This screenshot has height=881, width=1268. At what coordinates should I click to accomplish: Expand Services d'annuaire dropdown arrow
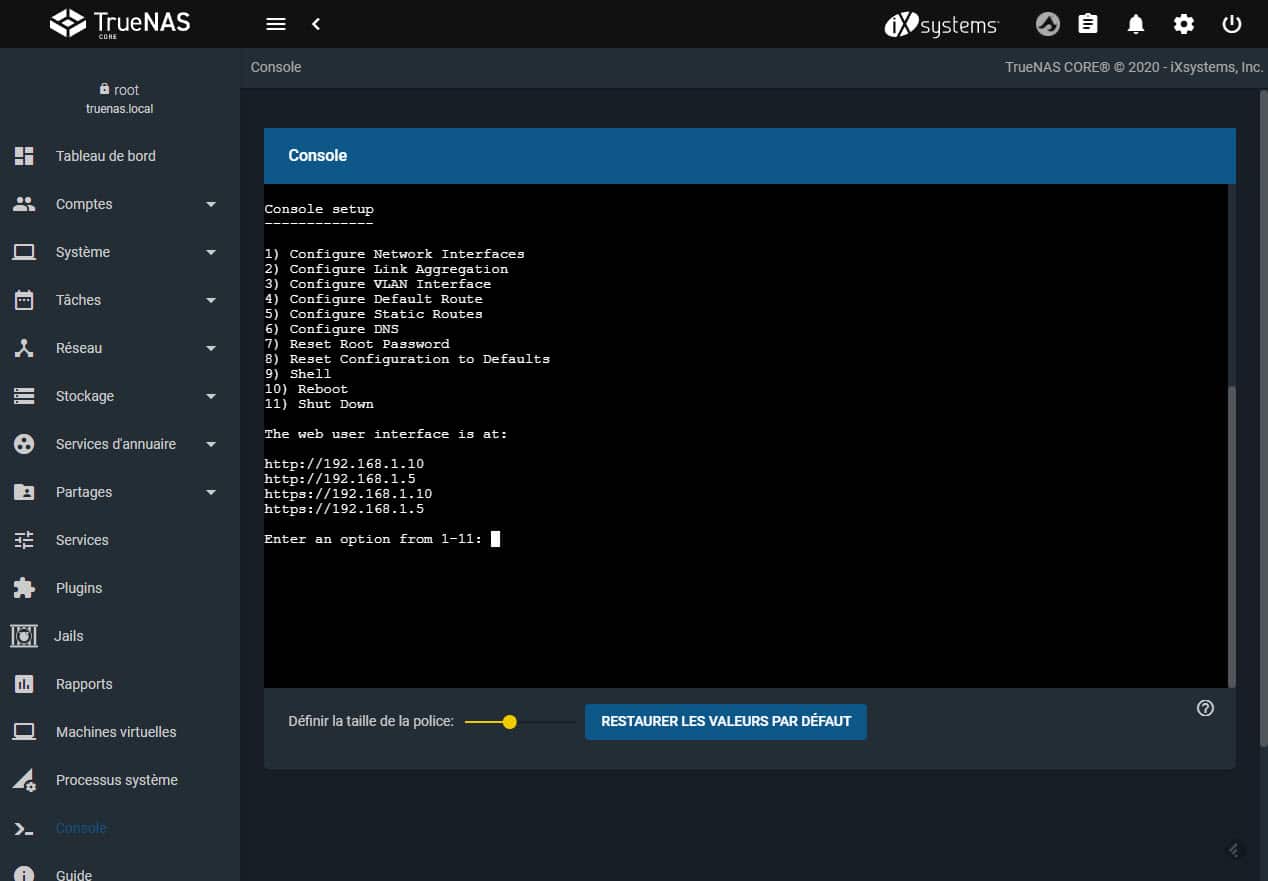pos(211,444)
